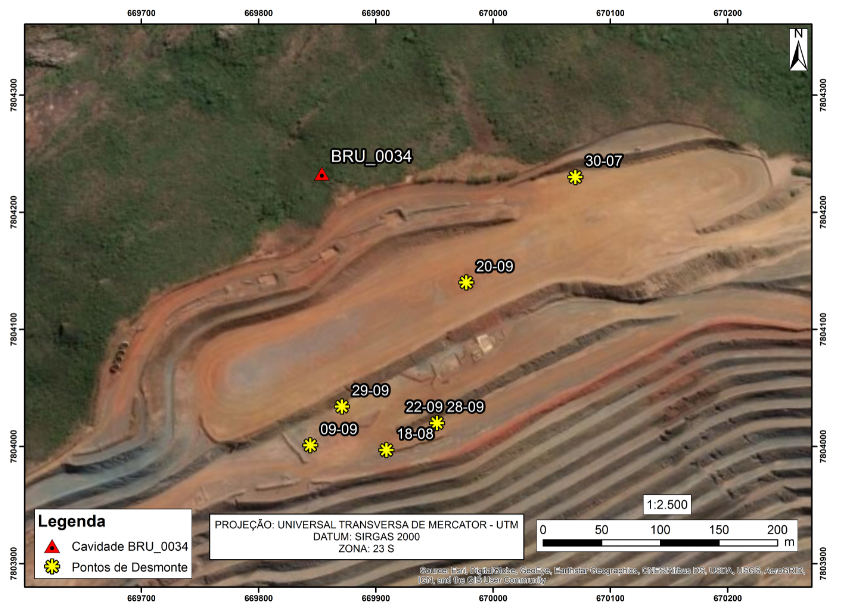This screenshot has height=608, width=846.
Task: Click the red BRU_0034 cave triangle on the map
Action: tap(321, 175)
